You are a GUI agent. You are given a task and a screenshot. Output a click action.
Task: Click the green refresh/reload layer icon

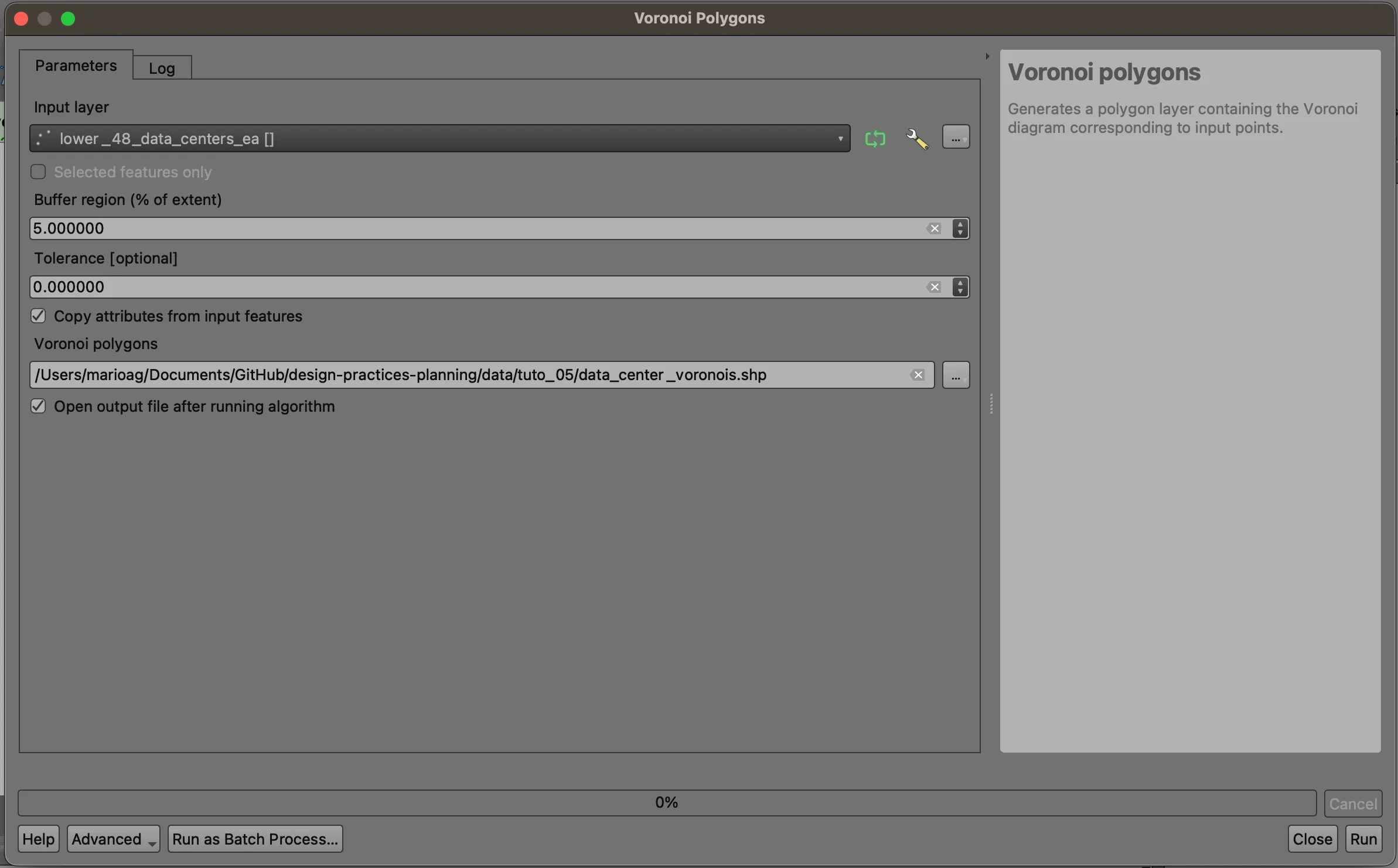point(874,138)
